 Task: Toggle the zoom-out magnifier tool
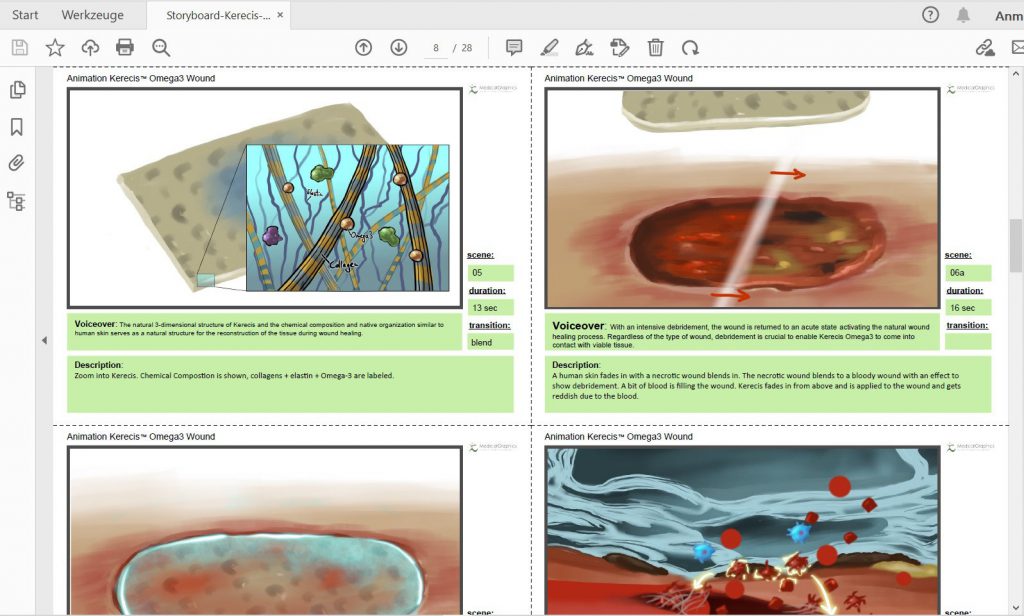(x=160, y=47)
